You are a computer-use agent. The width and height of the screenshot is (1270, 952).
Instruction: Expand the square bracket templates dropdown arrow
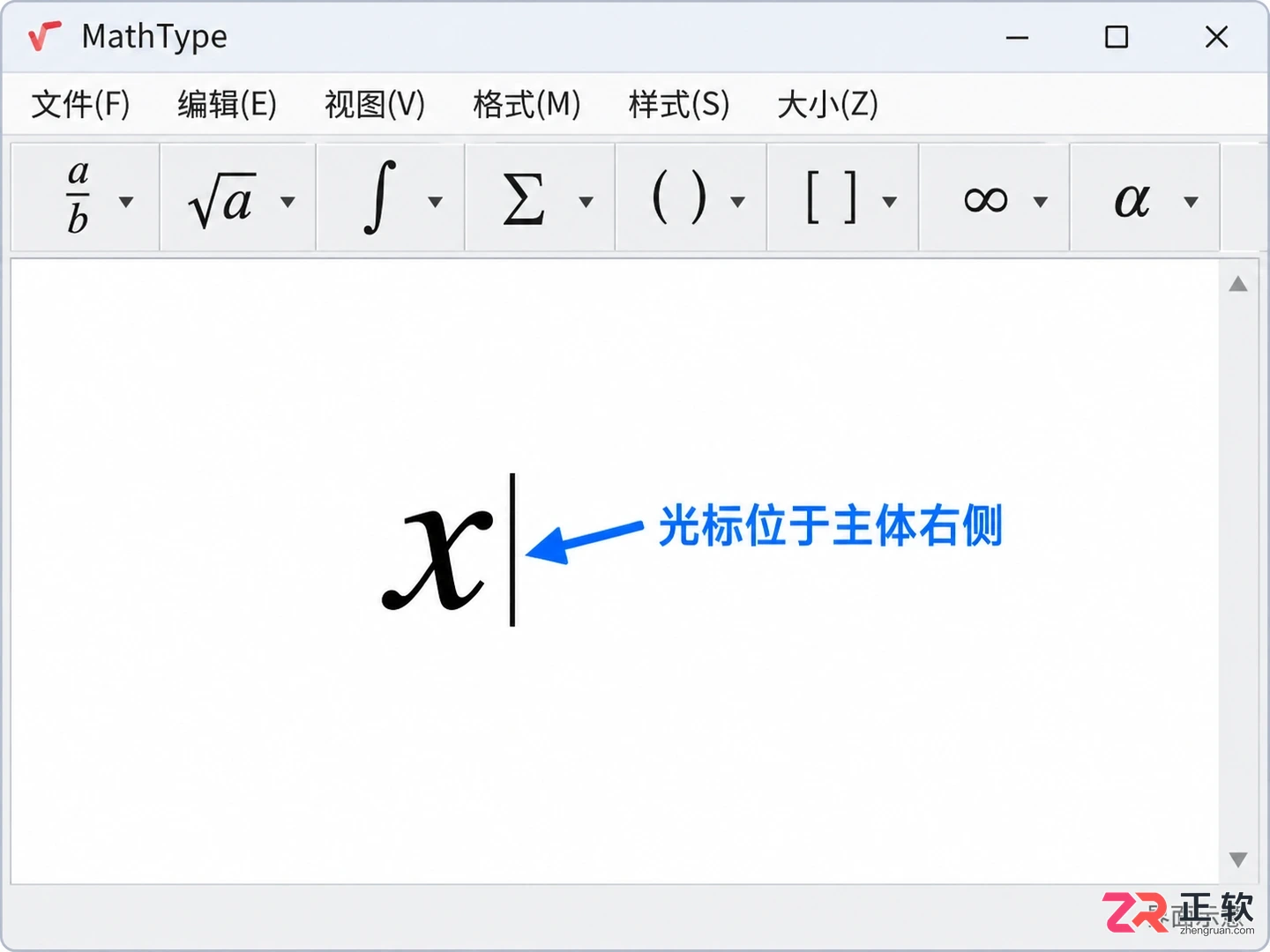pyautogui.click(x=890, y=202)
